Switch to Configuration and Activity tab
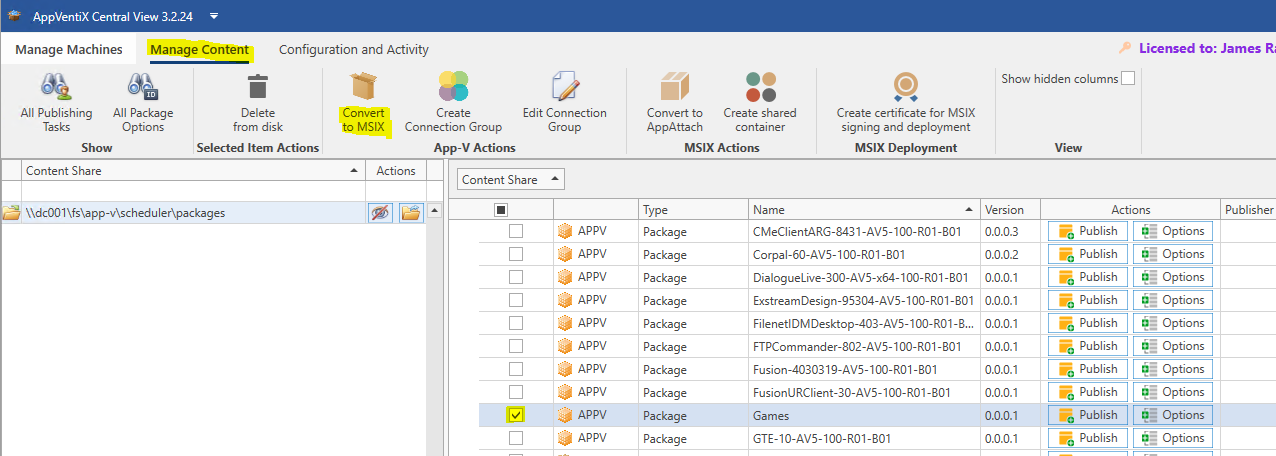Screen dimensions: 1276x456 [x=353, y=49]
